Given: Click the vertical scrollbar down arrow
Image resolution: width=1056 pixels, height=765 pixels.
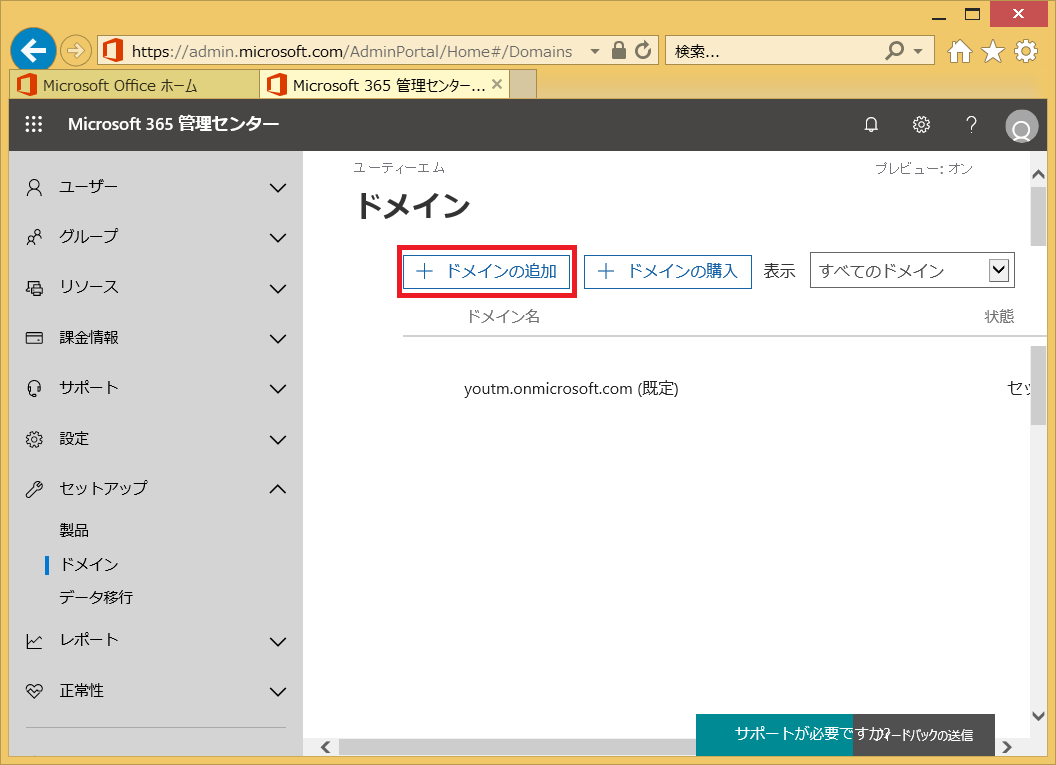Looking at the screenshot, I should [x=1038, y=715].
